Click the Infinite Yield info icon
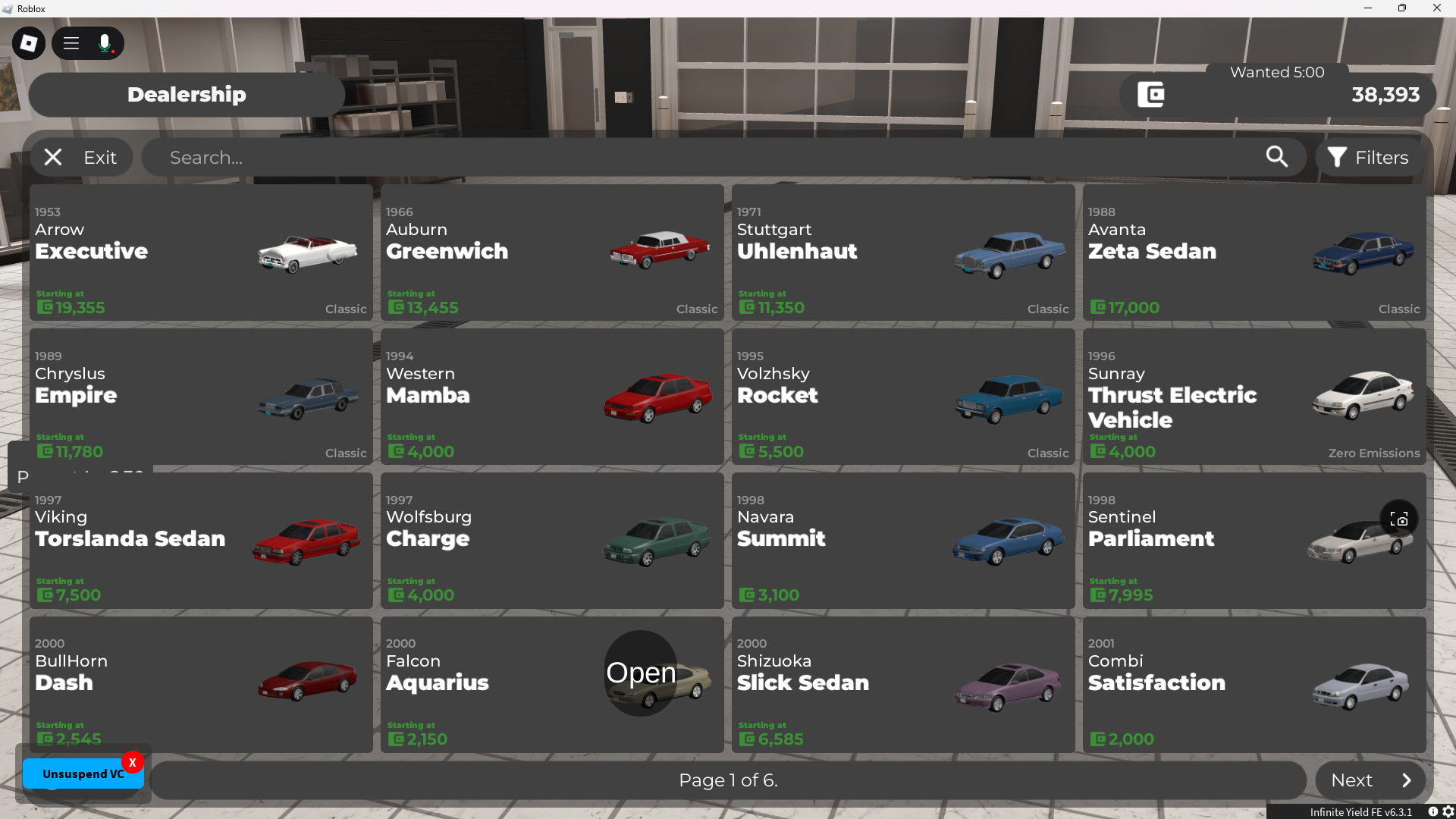 point(1433,811)
